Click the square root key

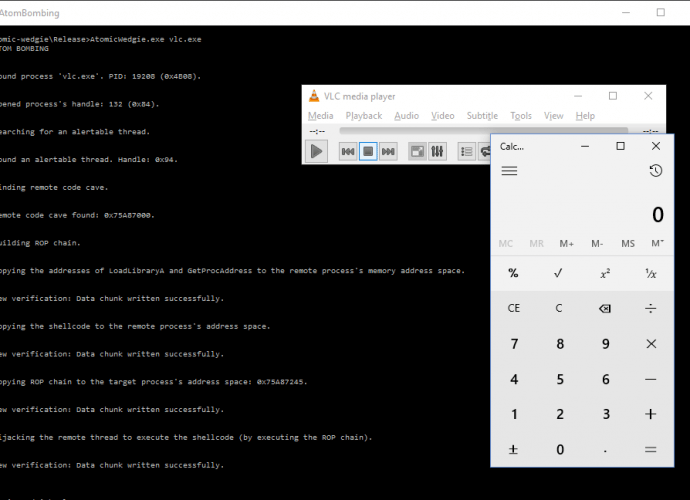point(559,273)
